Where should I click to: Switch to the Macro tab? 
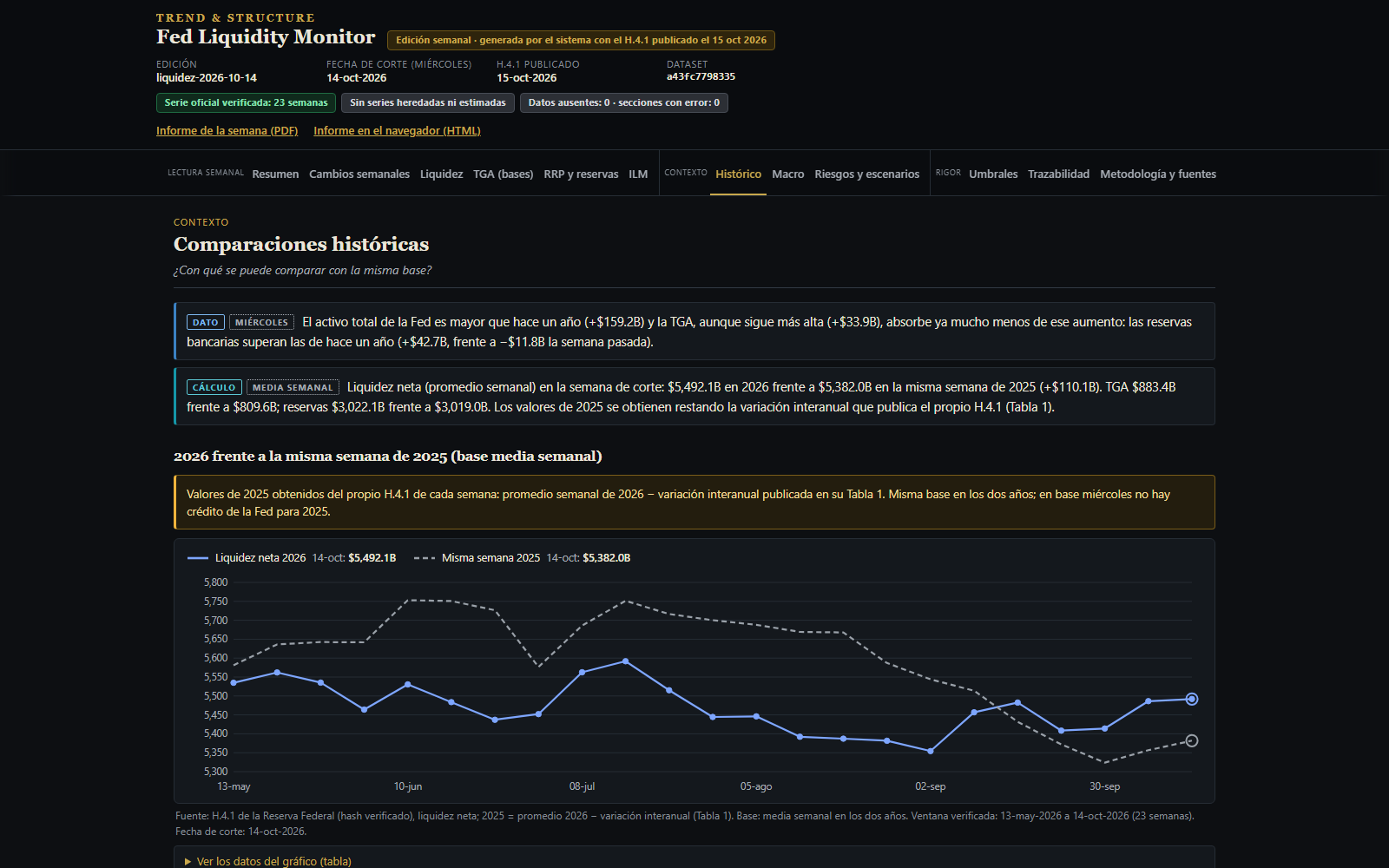pyautogui.click(x=788, y=174)
